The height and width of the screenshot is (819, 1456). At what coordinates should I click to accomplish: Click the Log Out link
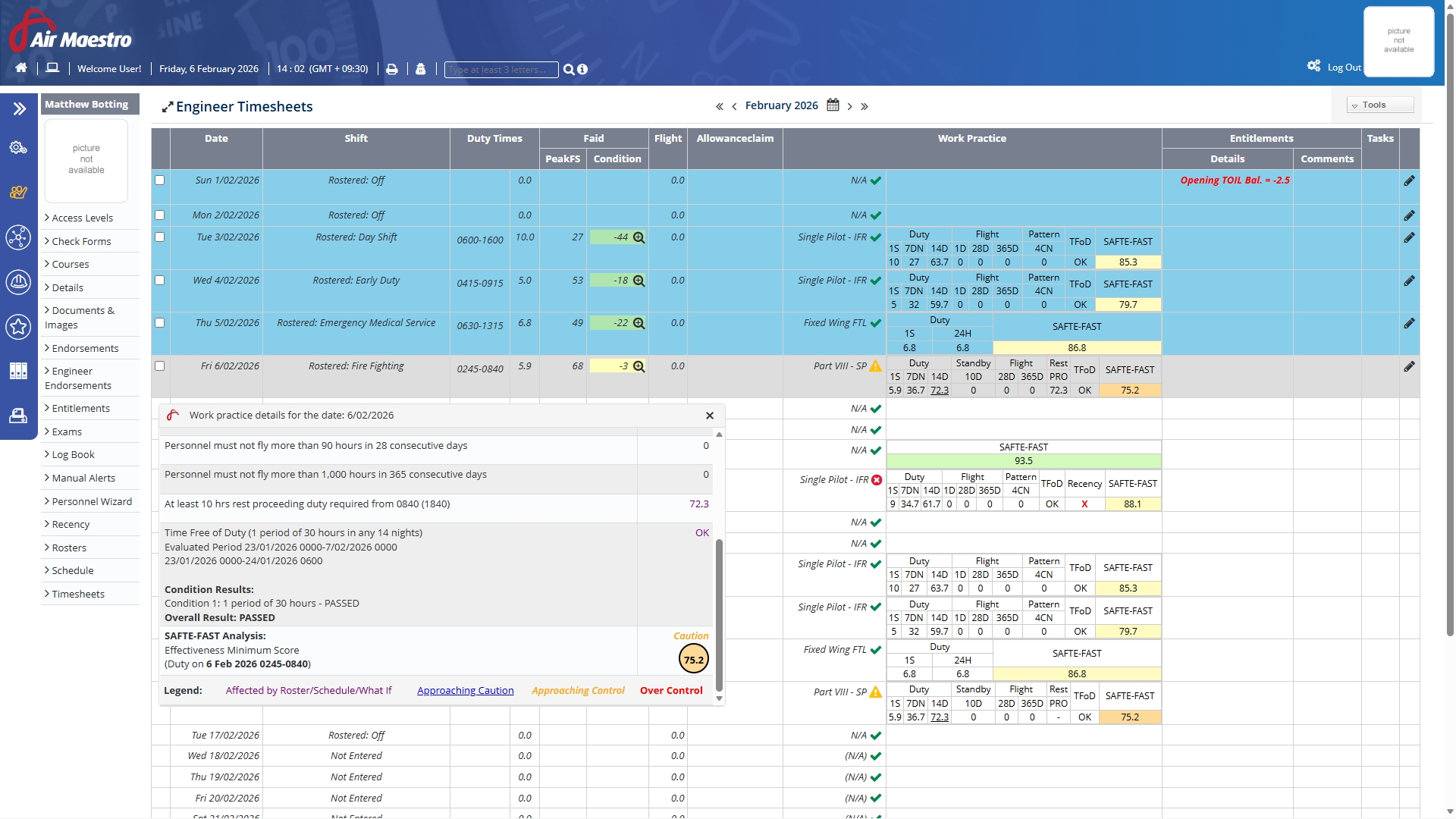point(1344,67)
